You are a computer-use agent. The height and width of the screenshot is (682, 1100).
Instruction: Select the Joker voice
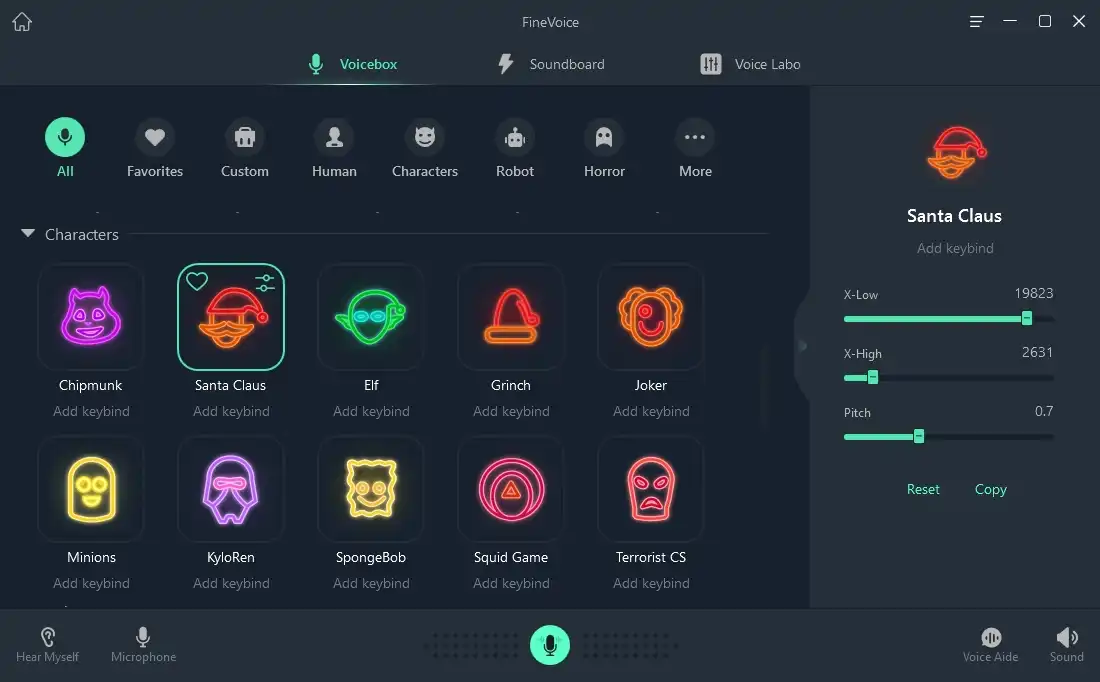click(650, 316)
